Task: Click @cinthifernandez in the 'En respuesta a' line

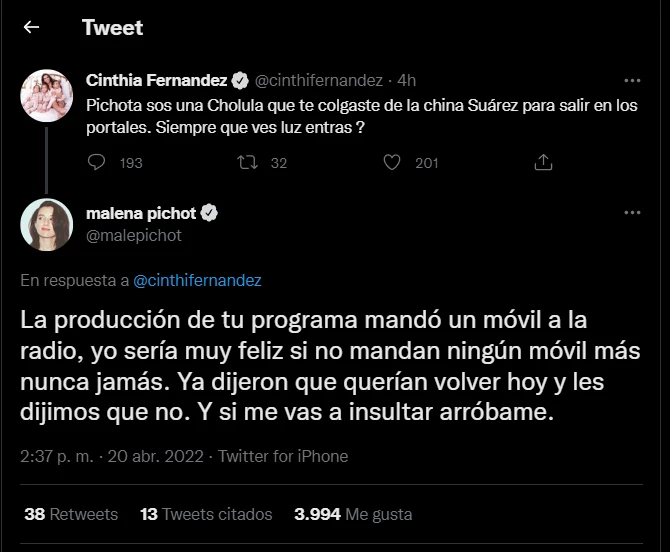Action: [197, 281]
